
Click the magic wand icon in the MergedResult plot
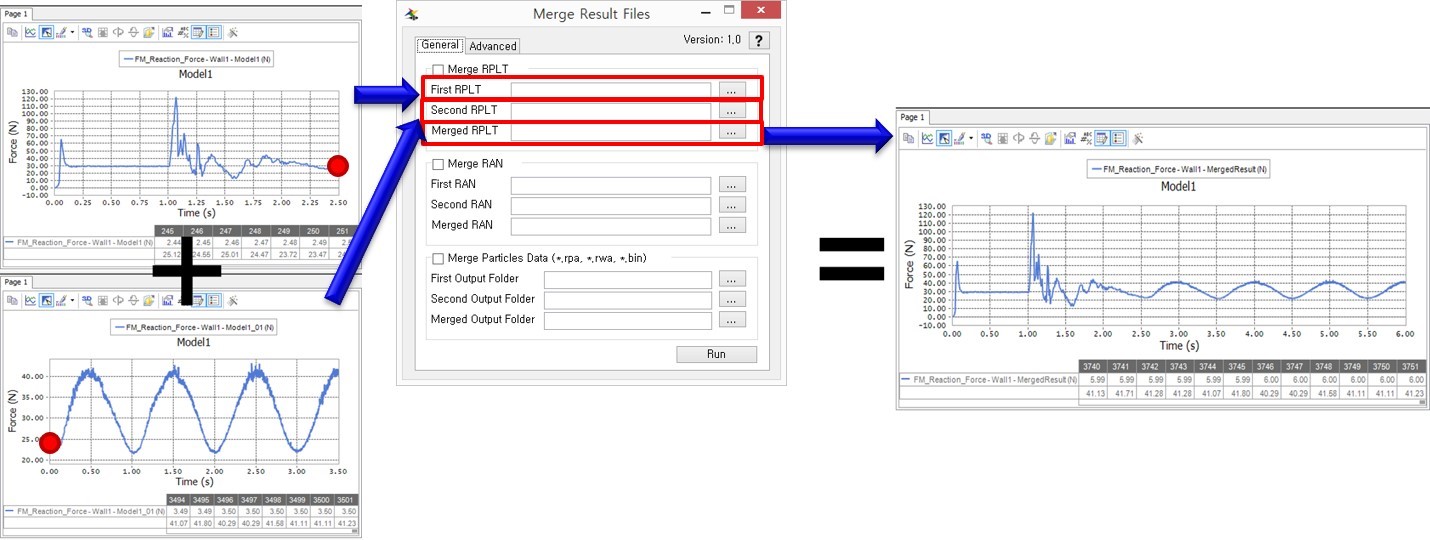[x=1138, y=139]
